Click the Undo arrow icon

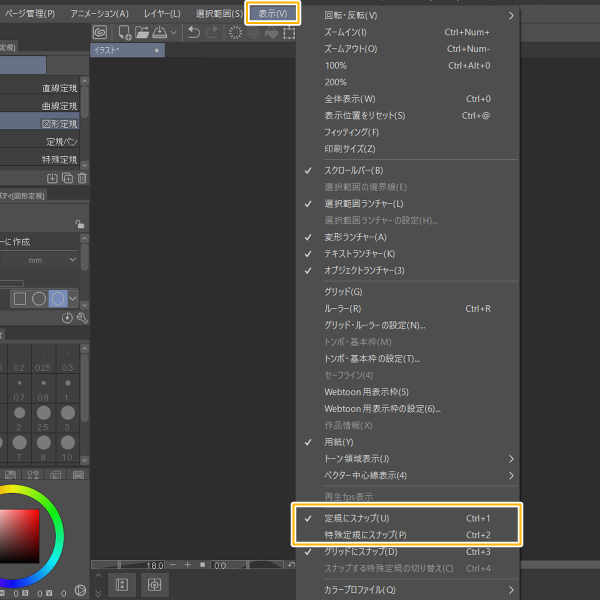[194, 33]
